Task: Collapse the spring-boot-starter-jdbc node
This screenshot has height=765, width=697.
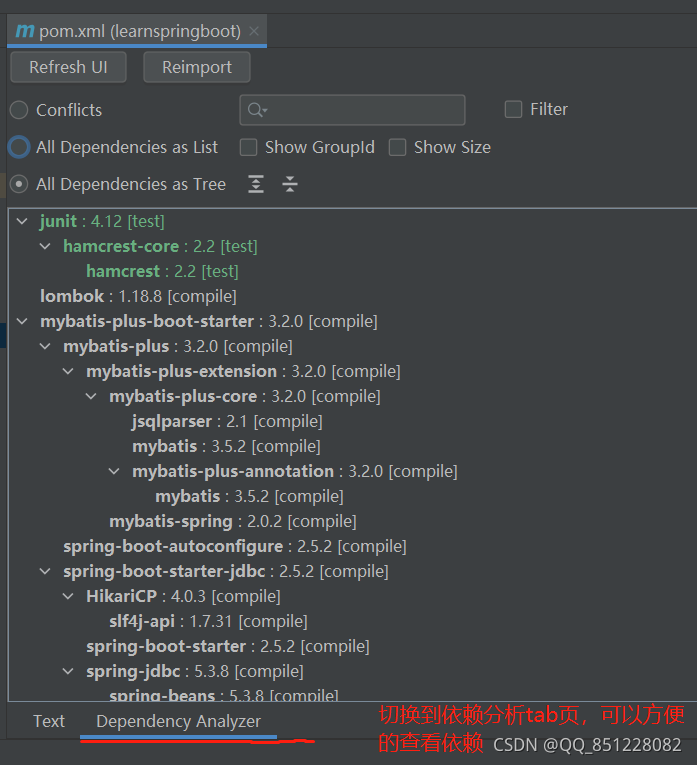Action: 45,571
